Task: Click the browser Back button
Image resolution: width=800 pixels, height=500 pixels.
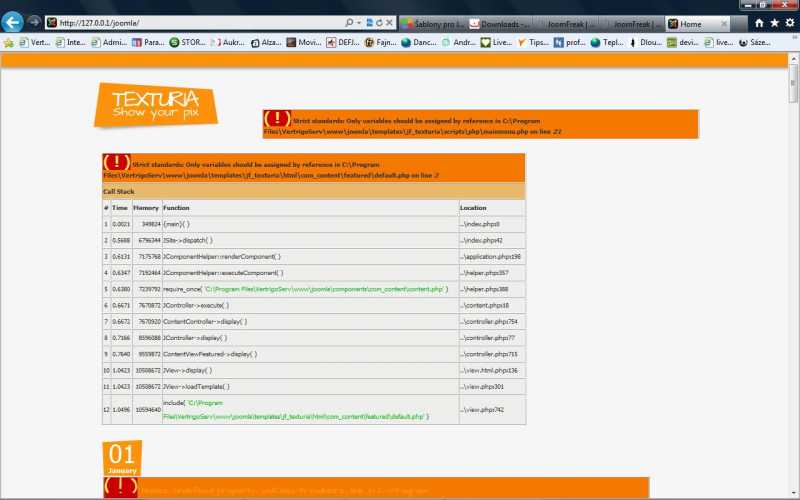Action: click(x=14, y=22)
